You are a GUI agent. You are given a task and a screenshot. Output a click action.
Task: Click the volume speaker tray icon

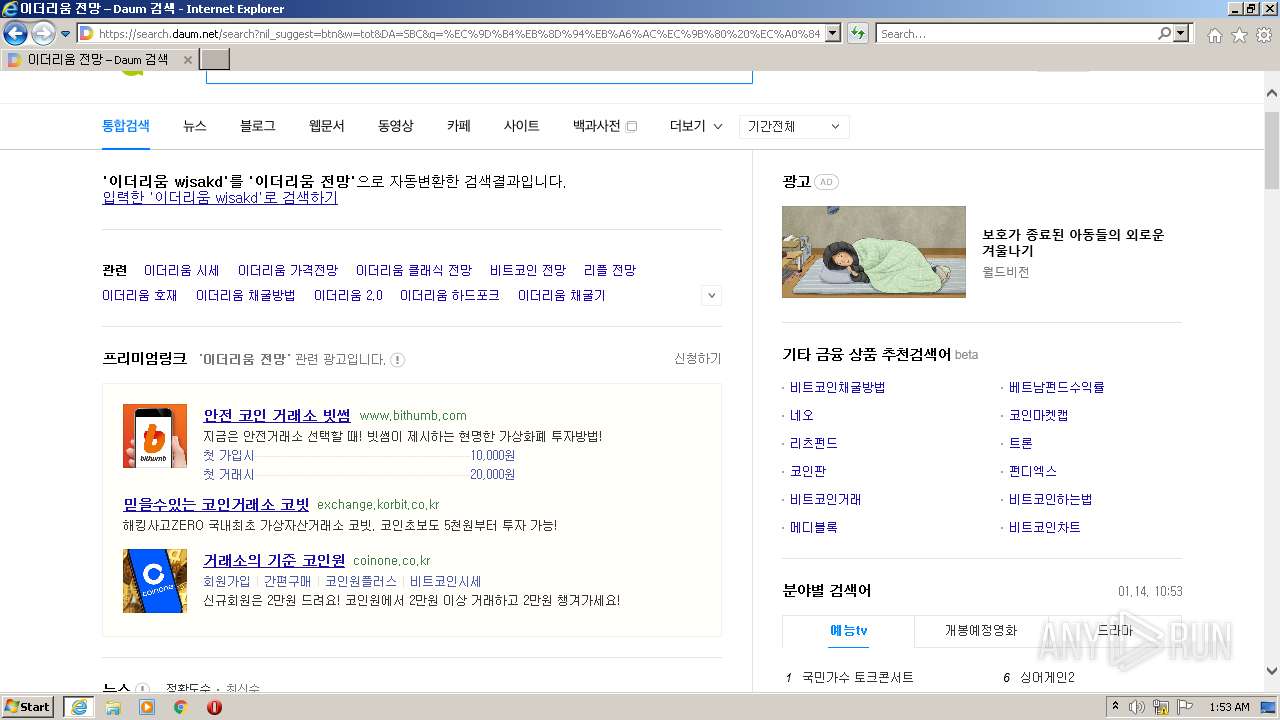click(1137, 707)
